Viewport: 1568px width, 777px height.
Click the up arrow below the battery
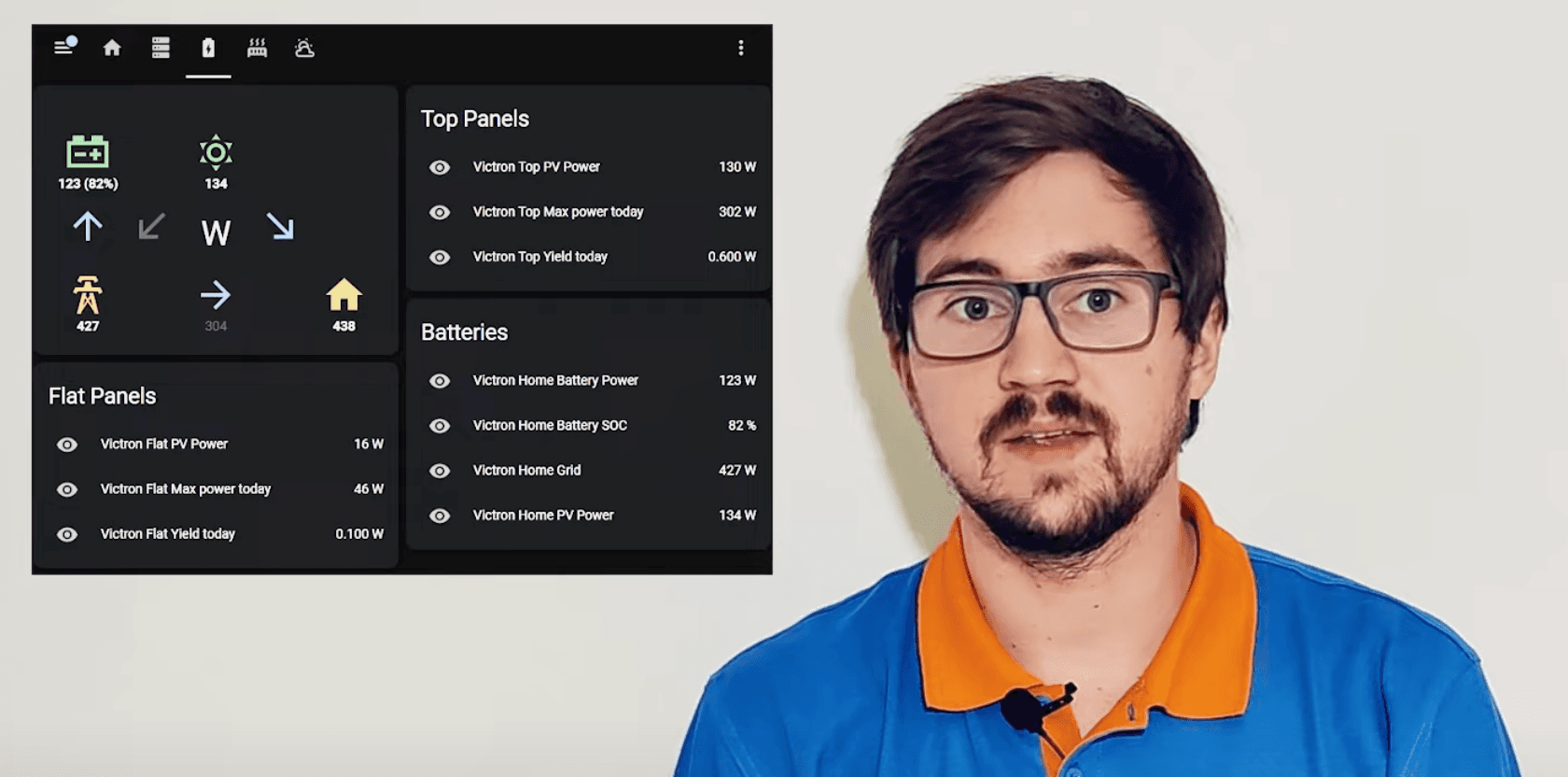(88, 226)
